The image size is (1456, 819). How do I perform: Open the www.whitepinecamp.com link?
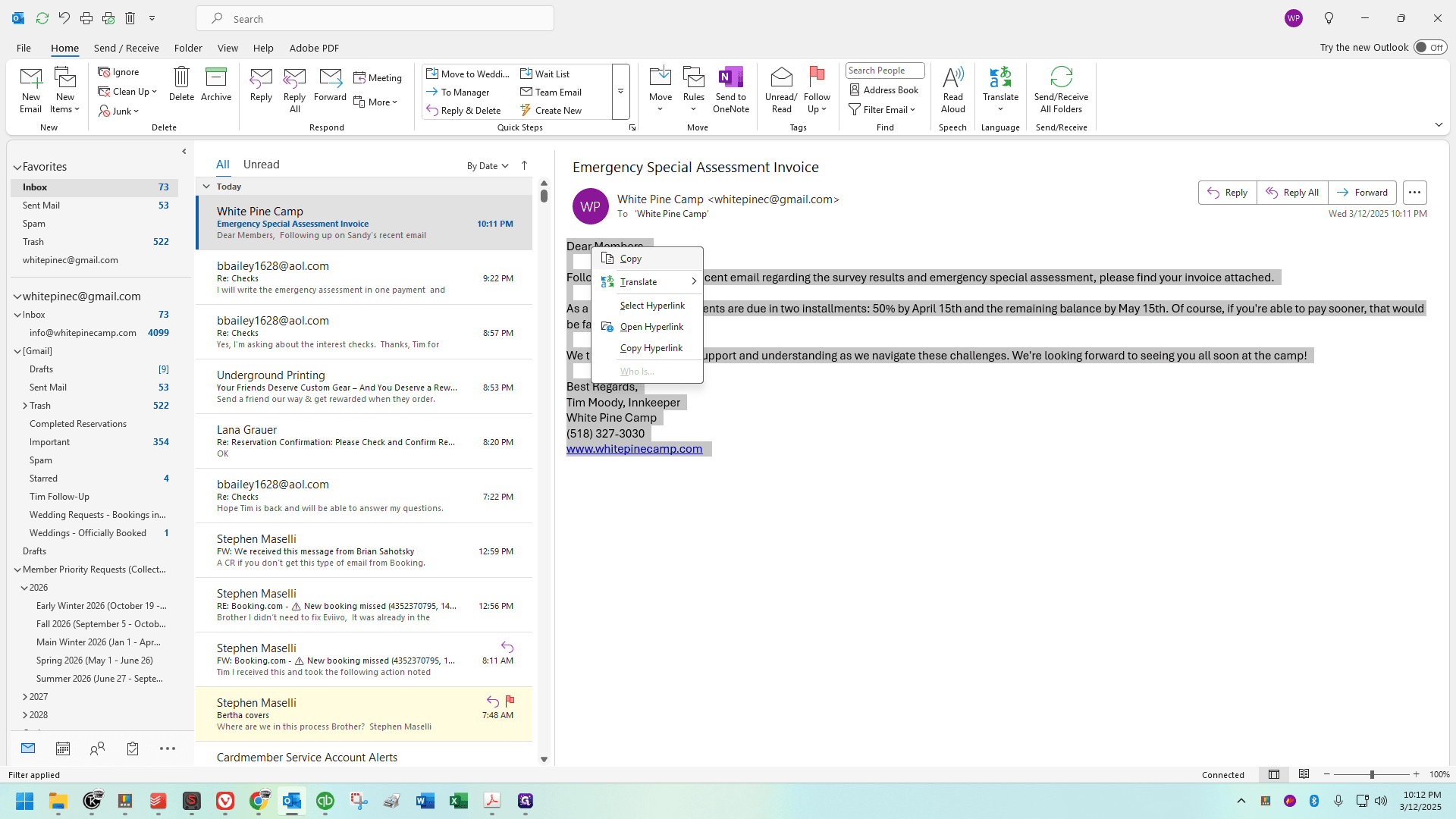635,449
